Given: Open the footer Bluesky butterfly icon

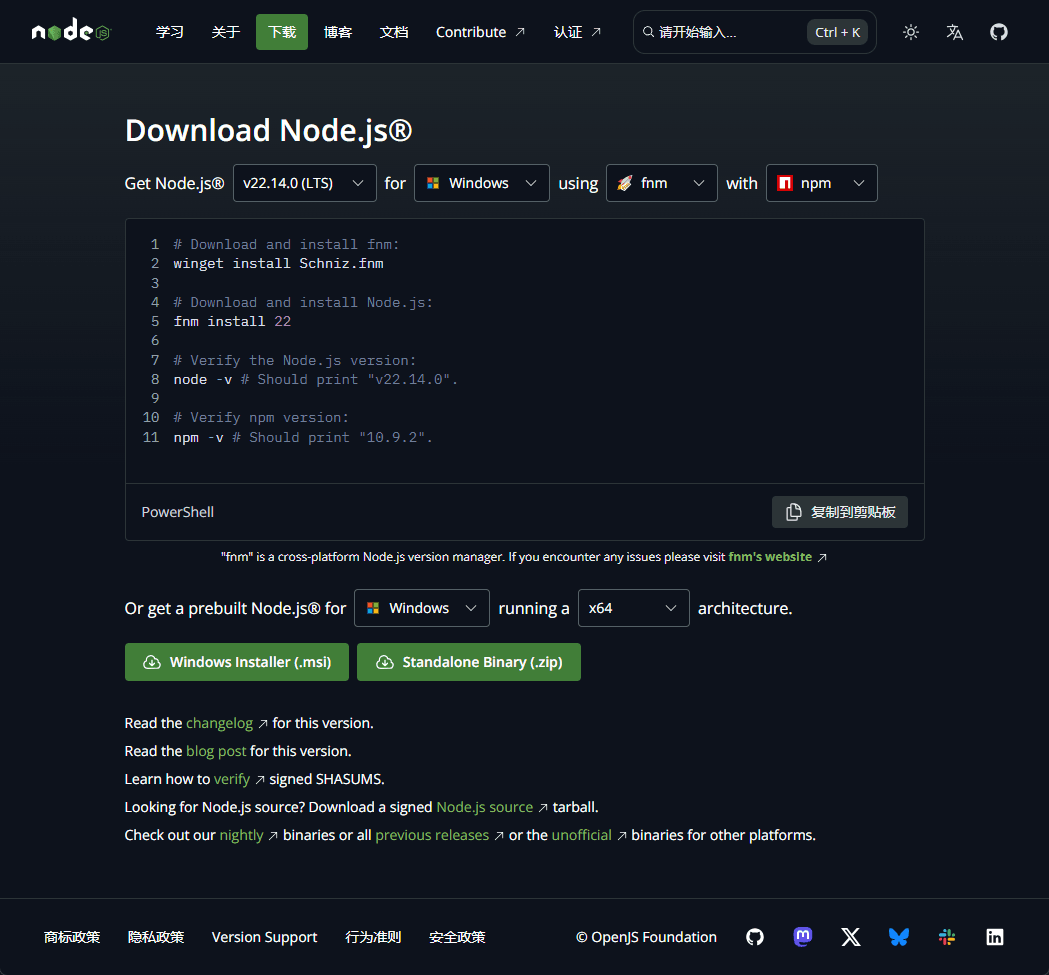Looking at the screenshot, I should tap(898, 937).
